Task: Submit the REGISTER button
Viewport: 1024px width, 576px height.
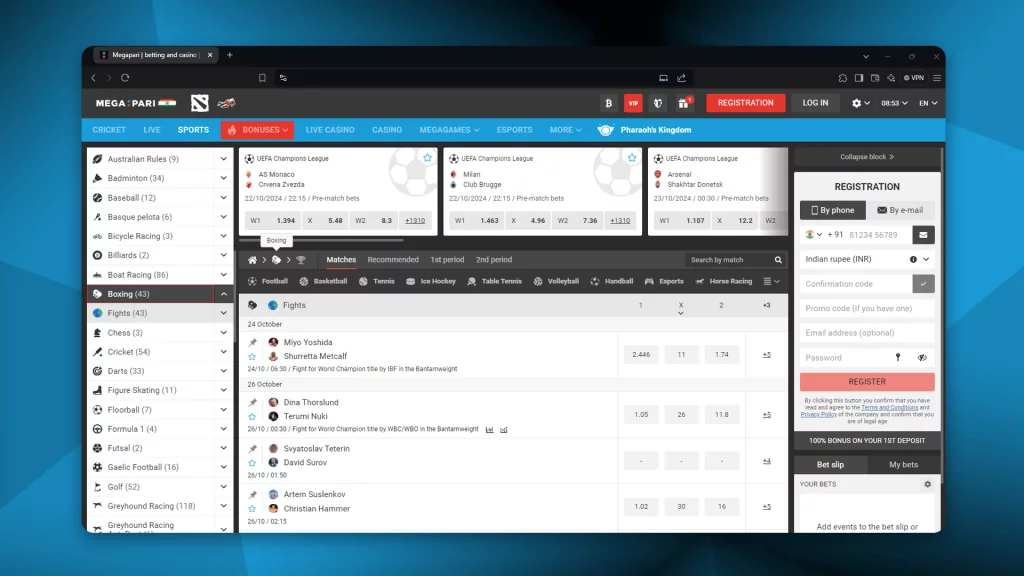Action: click(x=867, y=381)
